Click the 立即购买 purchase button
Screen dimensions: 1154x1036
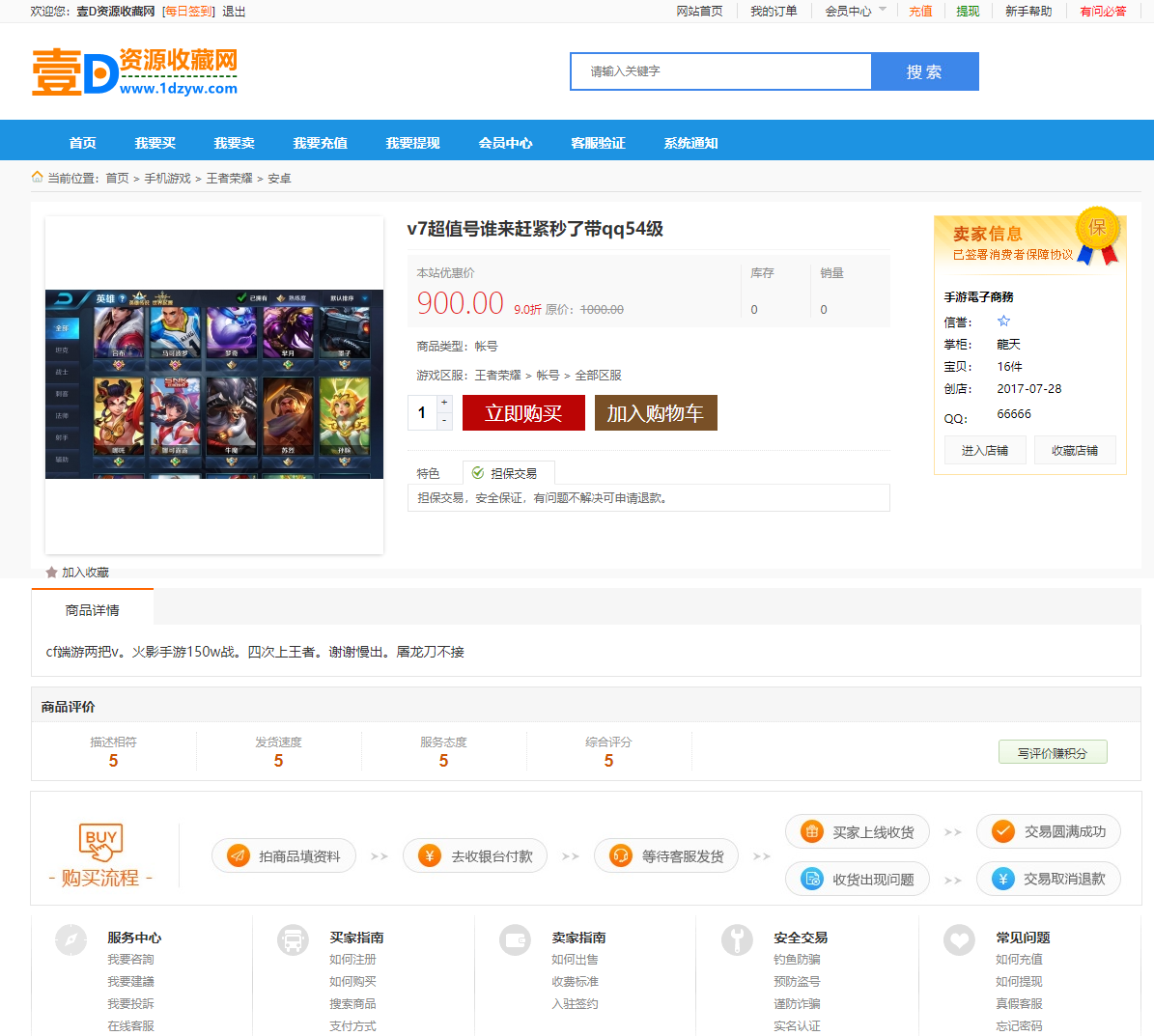click(x=523, y=411)
